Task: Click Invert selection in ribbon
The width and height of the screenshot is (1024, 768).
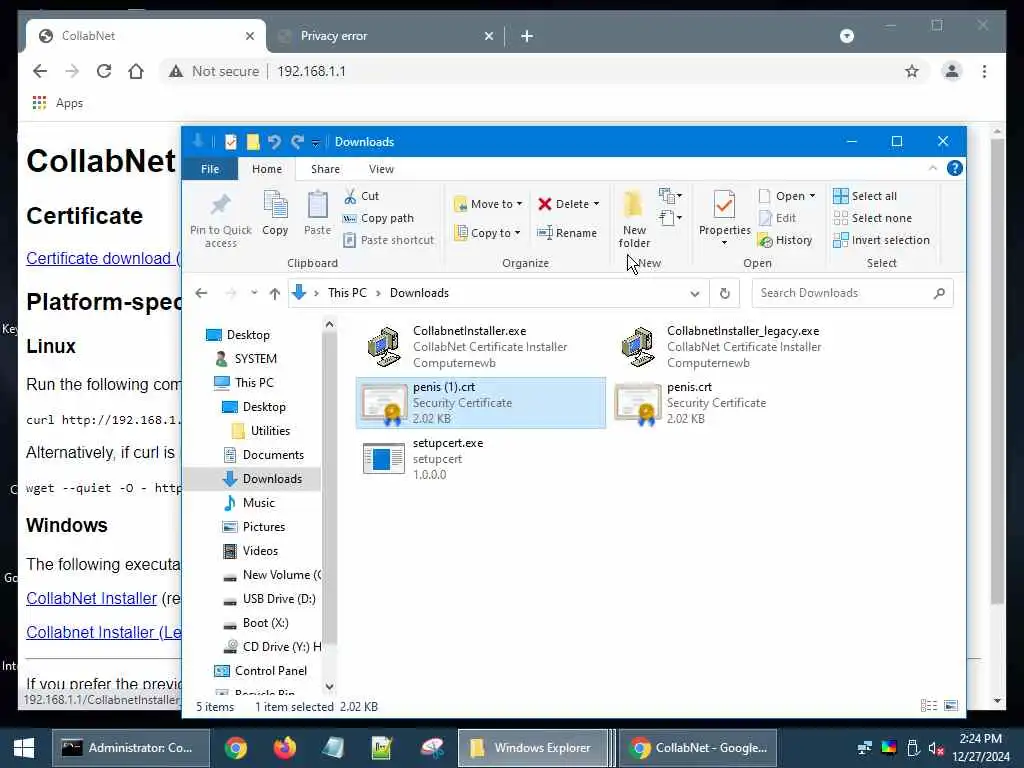Action: (x=882, y=240)
